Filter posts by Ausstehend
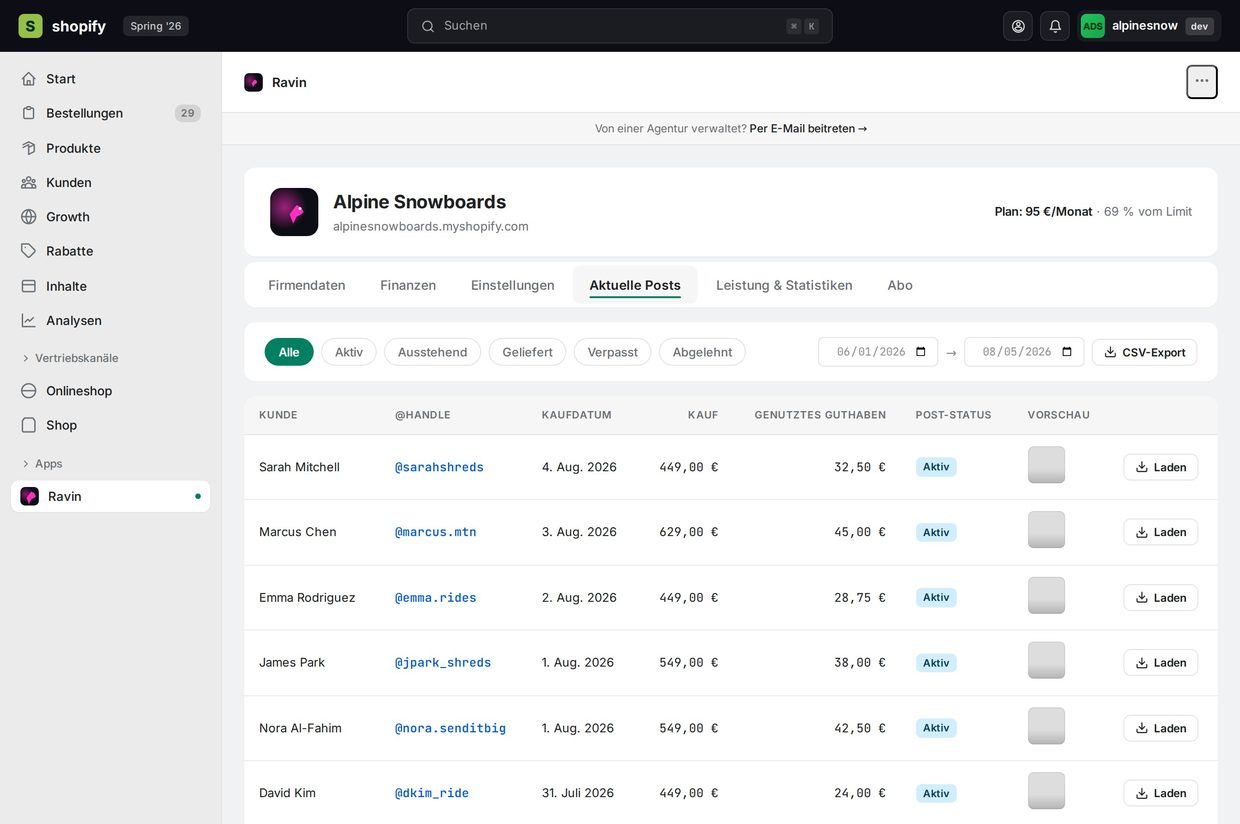 click(432, 352)
